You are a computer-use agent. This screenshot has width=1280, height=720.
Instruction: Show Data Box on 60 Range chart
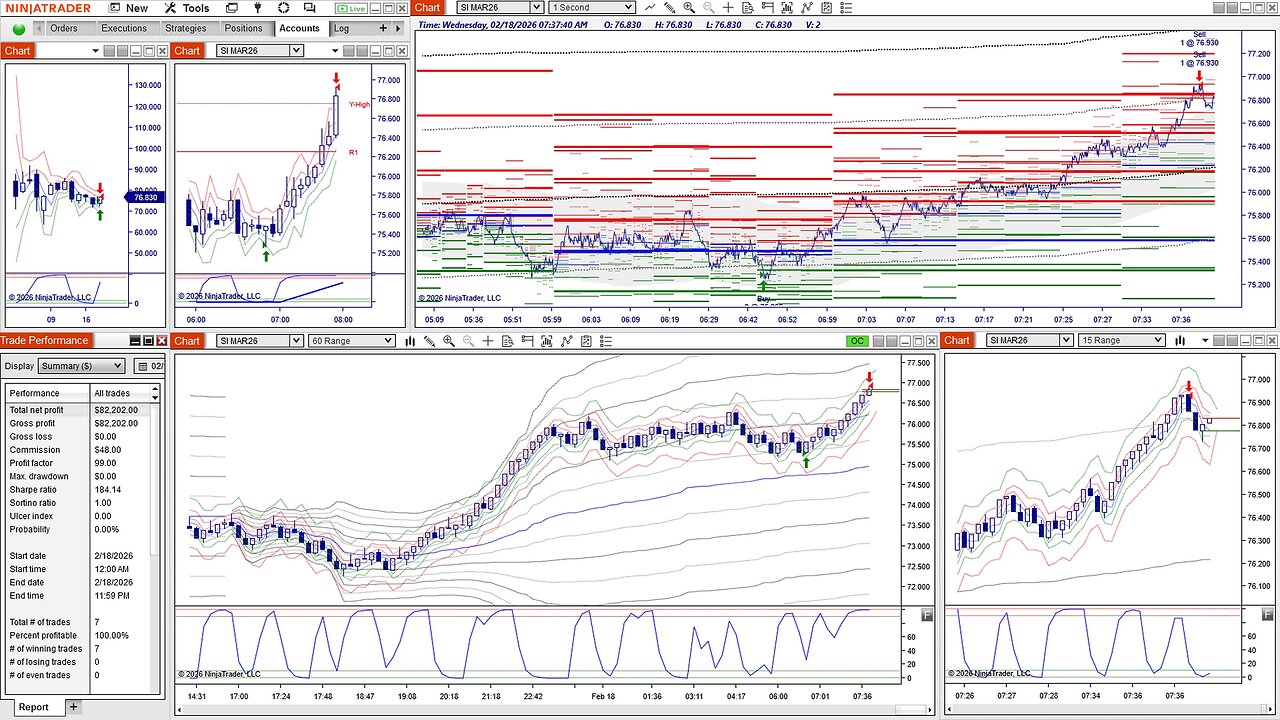pos(507,341)
